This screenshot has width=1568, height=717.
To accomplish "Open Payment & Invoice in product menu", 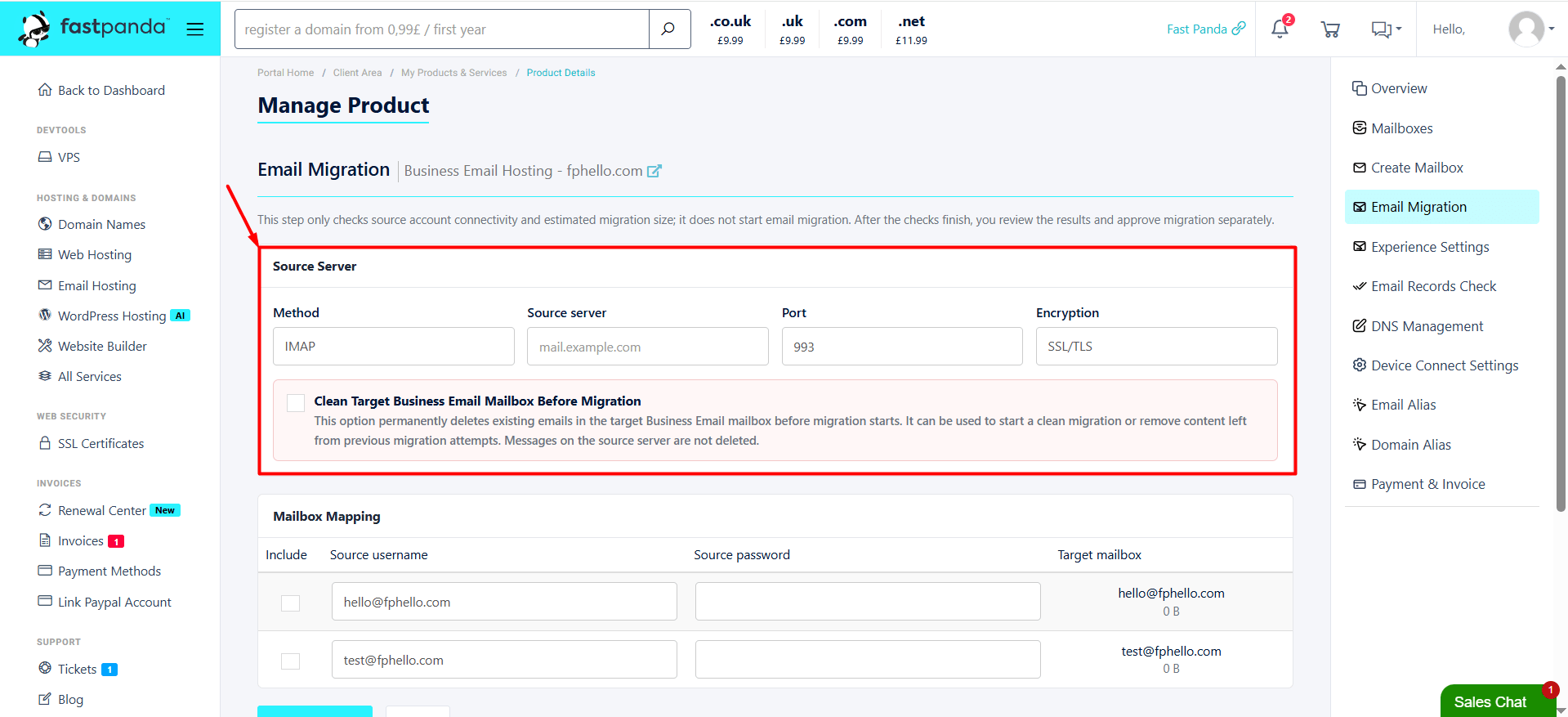I will (1418, 484).
